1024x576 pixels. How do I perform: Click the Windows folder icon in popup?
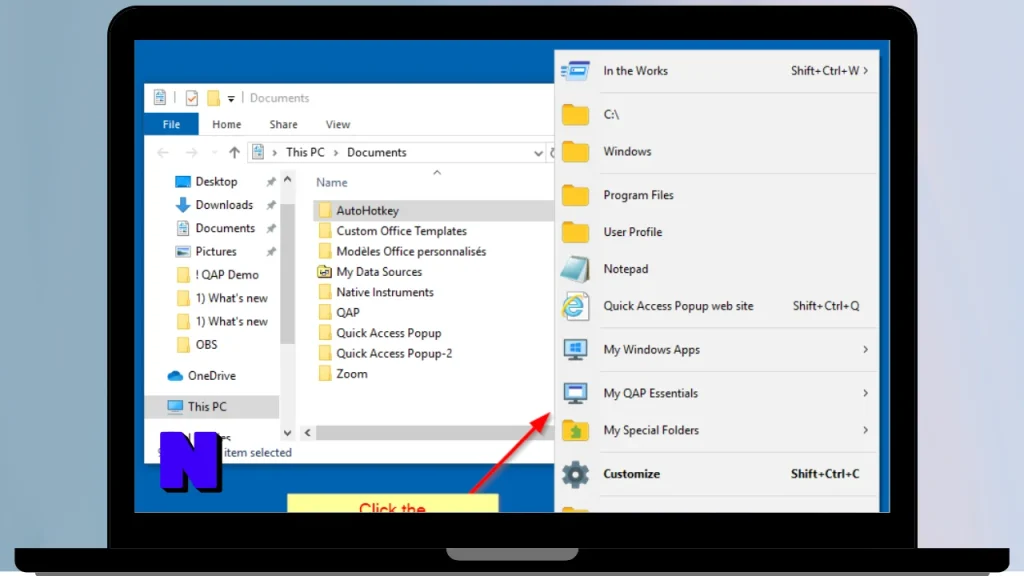point(575,152)
